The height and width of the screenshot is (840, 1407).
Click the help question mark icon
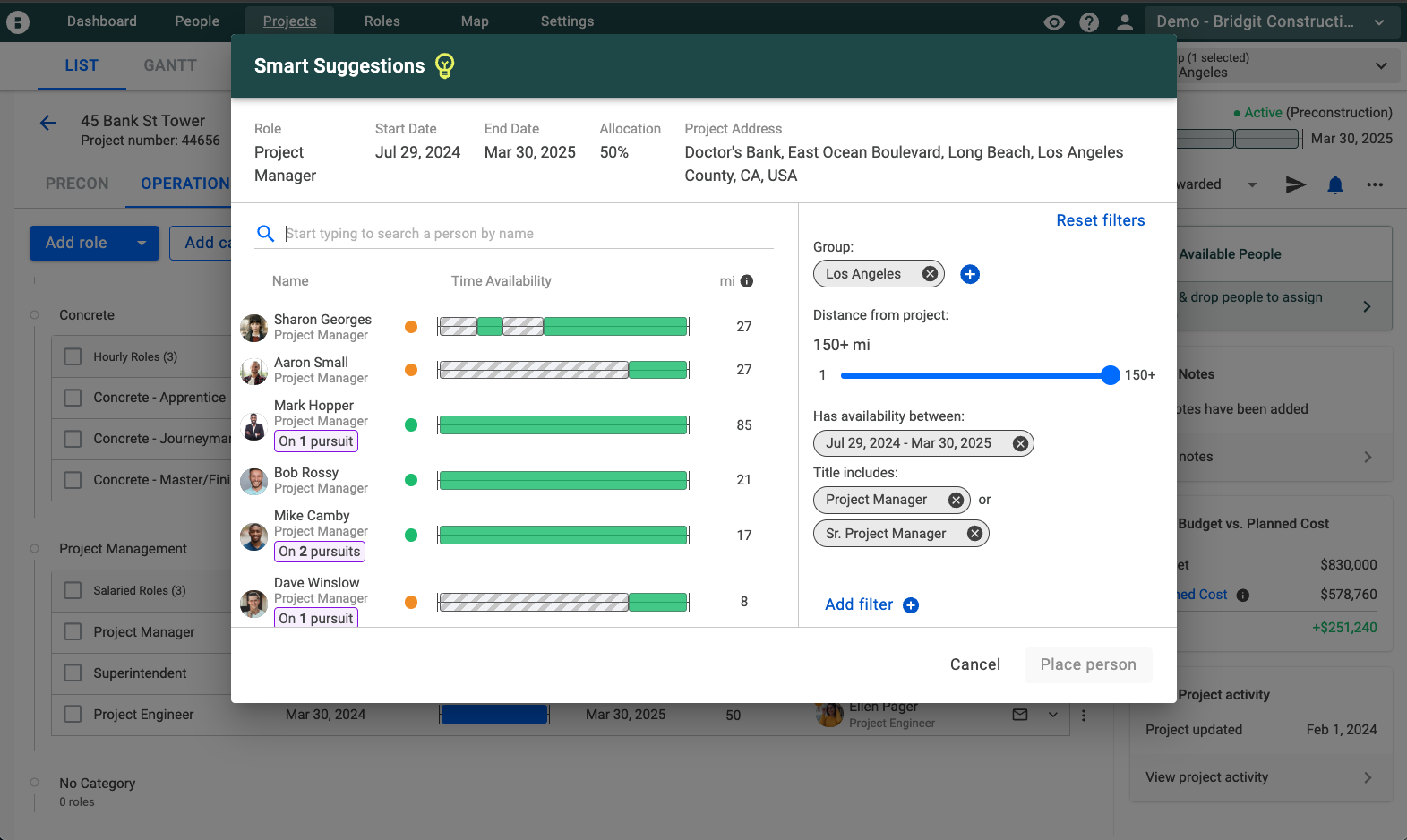click(x=1089, y=22)
